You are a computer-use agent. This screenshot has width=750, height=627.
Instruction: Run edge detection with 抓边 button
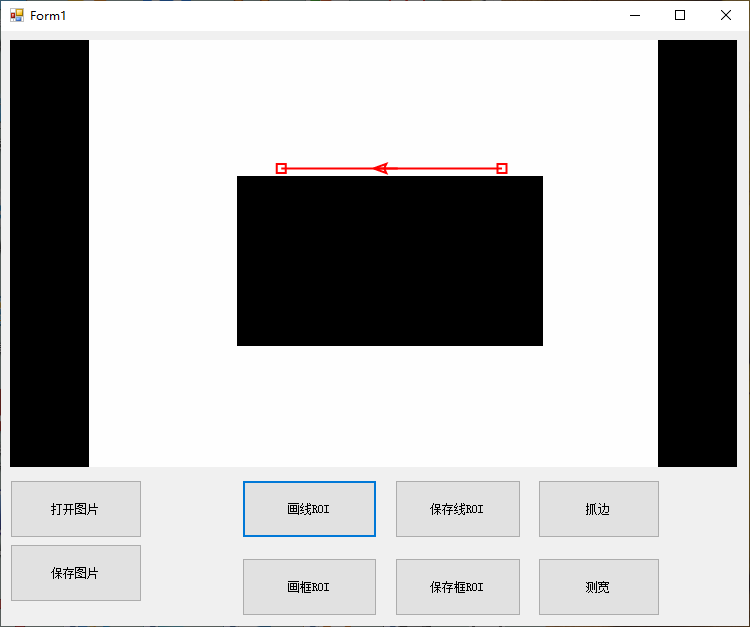pyautogui.click(x=598, y=509)
